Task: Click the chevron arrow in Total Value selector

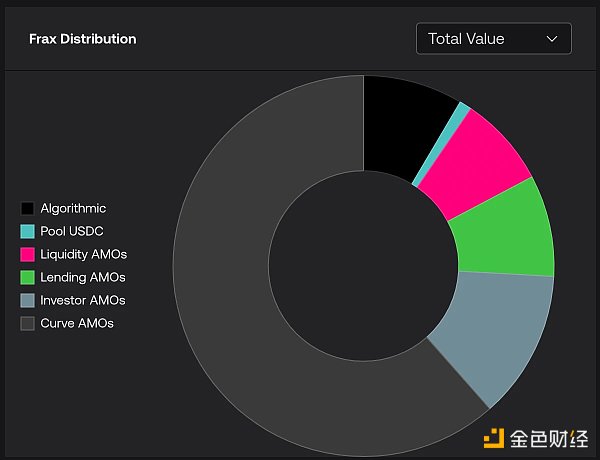Action: (551, 39)
